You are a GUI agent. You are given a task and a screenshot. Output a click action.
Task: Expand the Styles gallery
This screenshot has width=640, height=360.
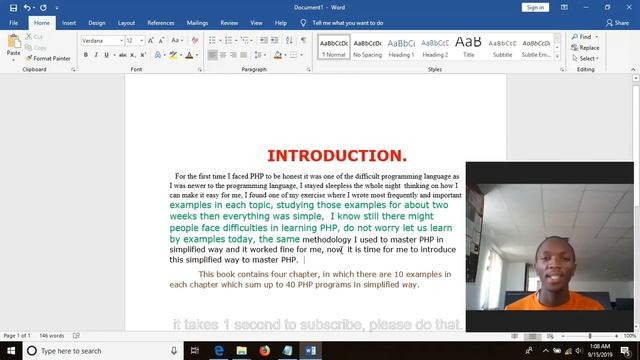(x=557, y=57)
